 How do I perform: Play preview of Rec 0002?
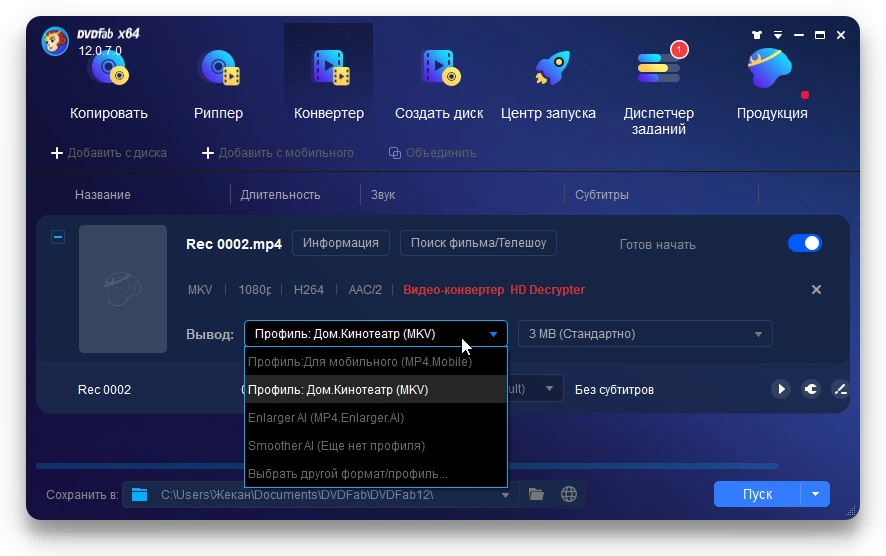tap(781, 389)
